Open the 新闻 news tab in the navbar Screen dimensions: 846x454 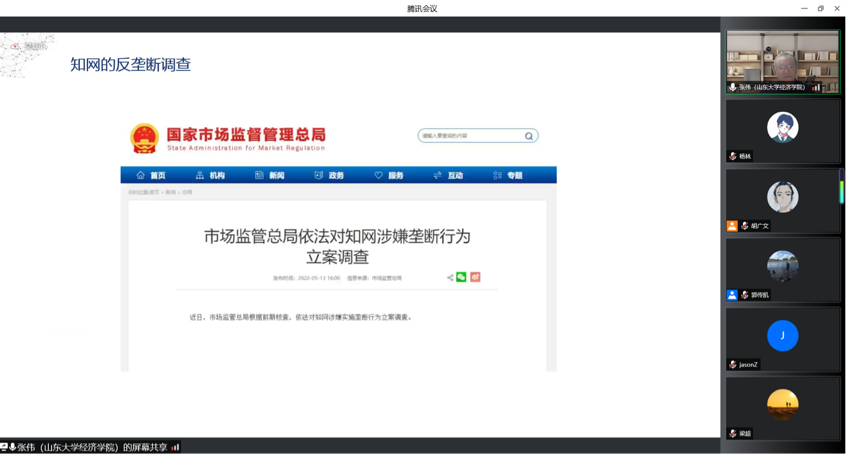click(270, 175)
